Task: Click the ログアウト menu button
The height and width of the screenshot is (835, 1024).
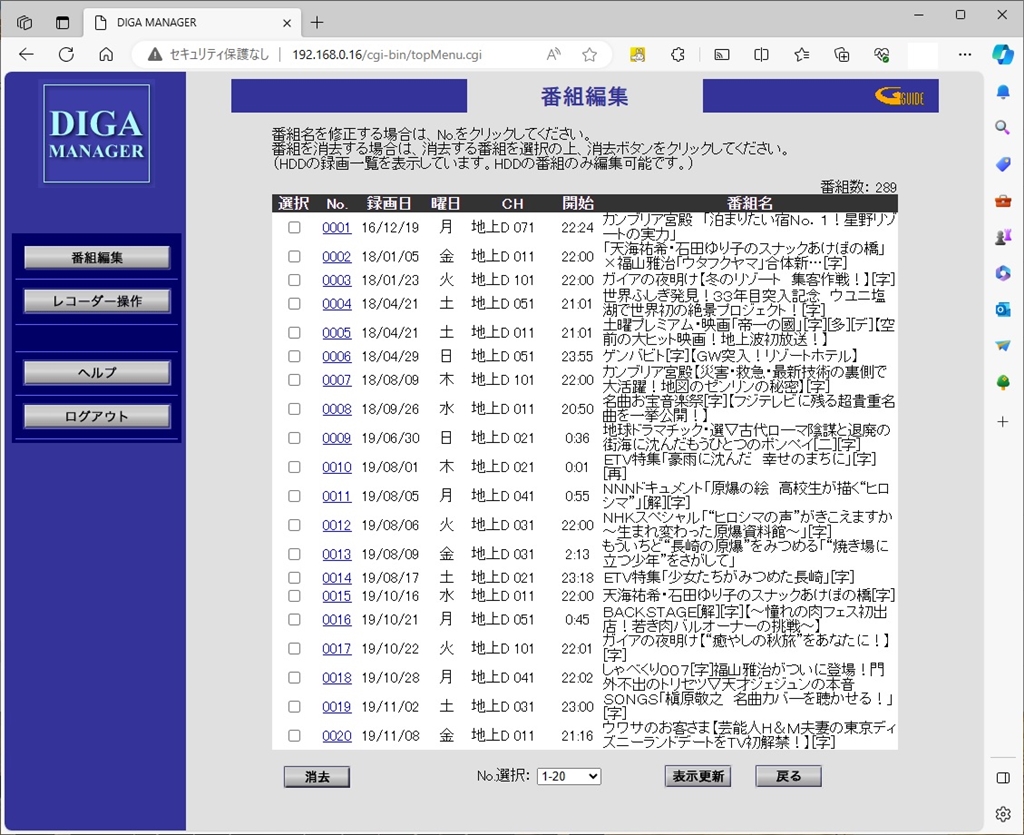Action: coord(97,417)
